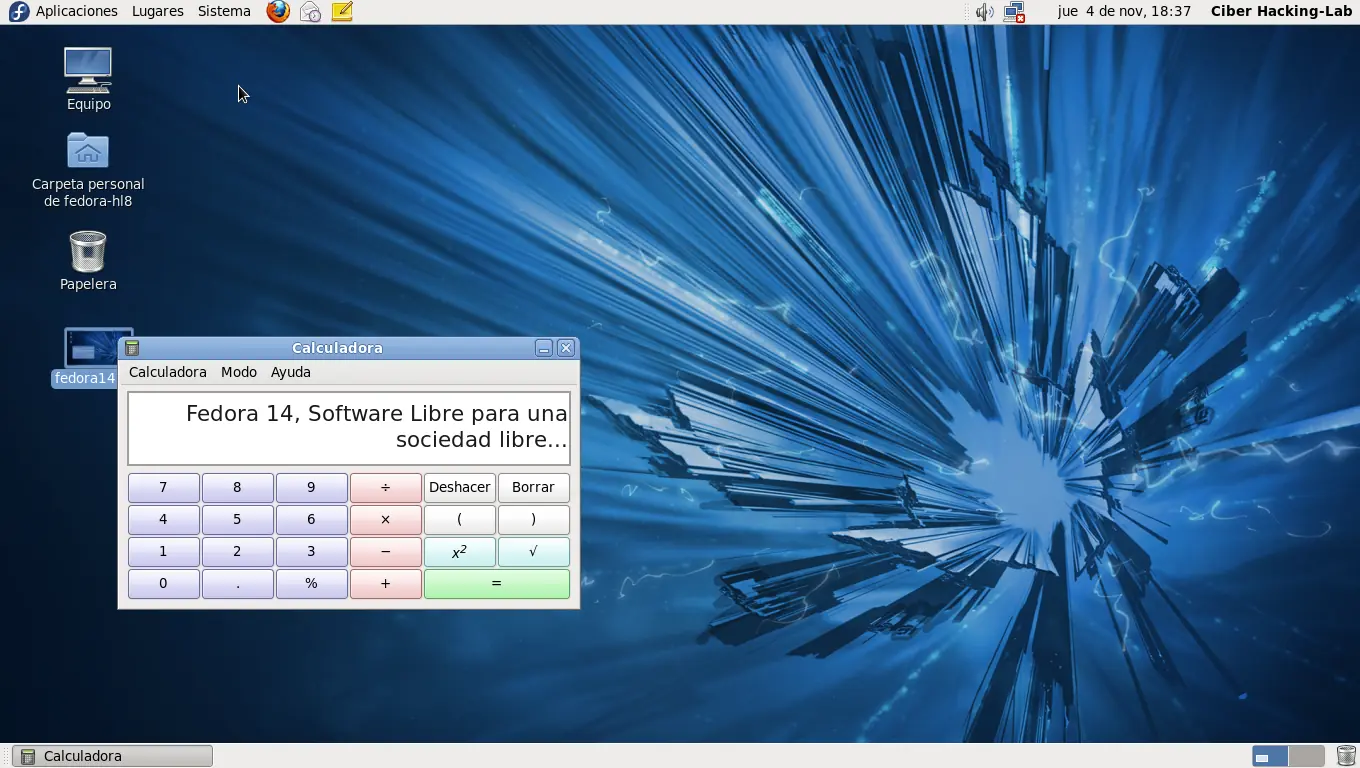Click the square root button

(534, 552)
